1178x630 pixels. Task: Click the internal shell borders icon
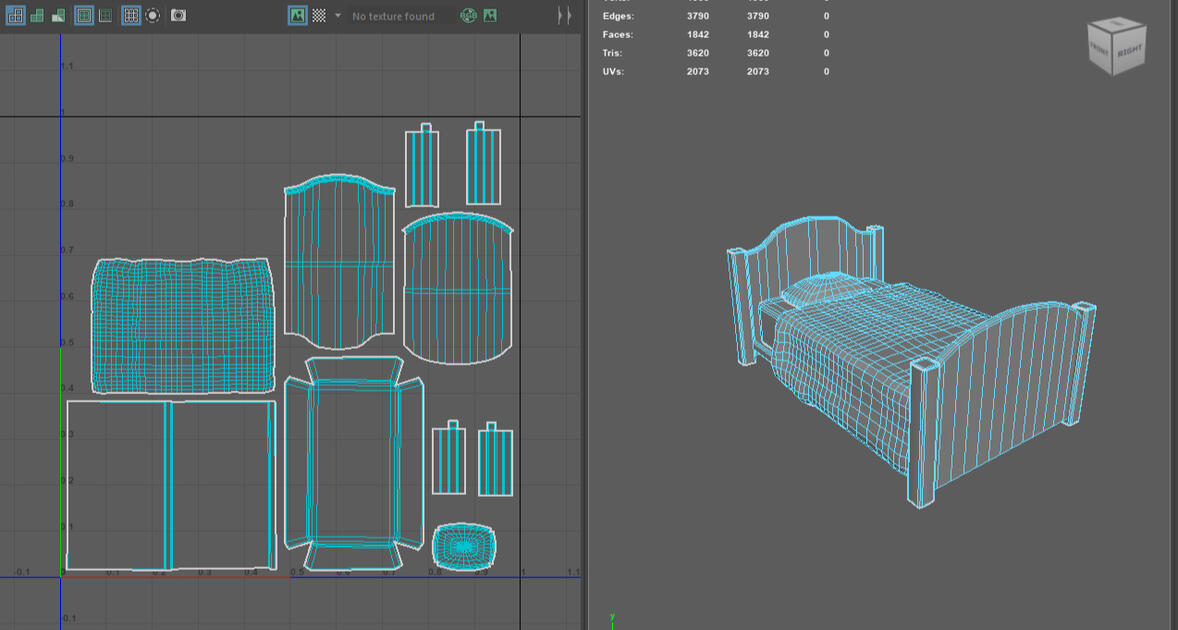point(106,16)
